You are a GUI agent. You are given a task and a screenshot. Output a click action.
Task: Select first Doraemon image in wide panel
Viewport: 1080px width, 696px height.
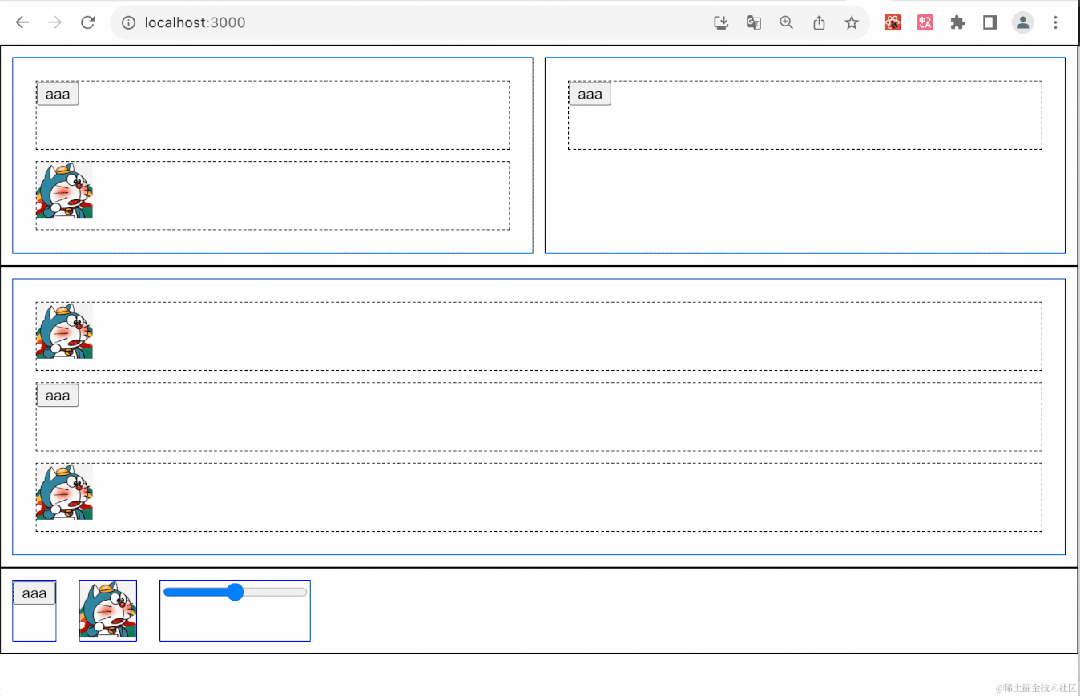(65, 331)
